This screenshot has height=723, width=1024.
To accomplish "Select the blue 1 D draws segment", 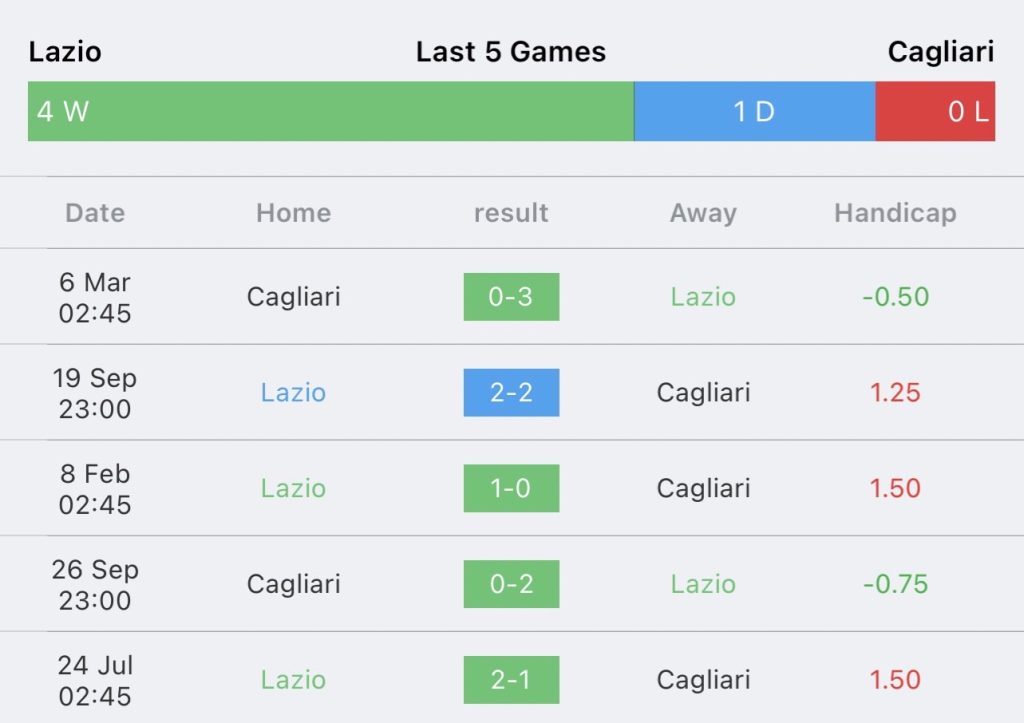I will (x=754, y=111).
